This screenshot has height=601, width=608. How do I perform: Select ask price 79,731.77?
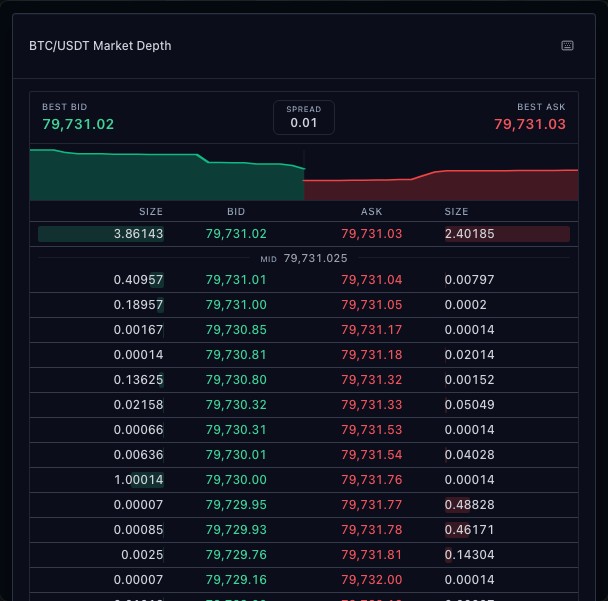(371, 505)
